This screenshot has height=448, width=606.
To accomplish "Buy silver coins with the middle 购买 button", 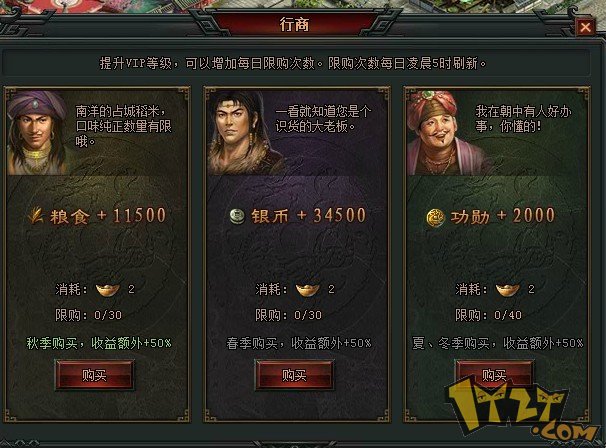I will [x=294, y=375].
